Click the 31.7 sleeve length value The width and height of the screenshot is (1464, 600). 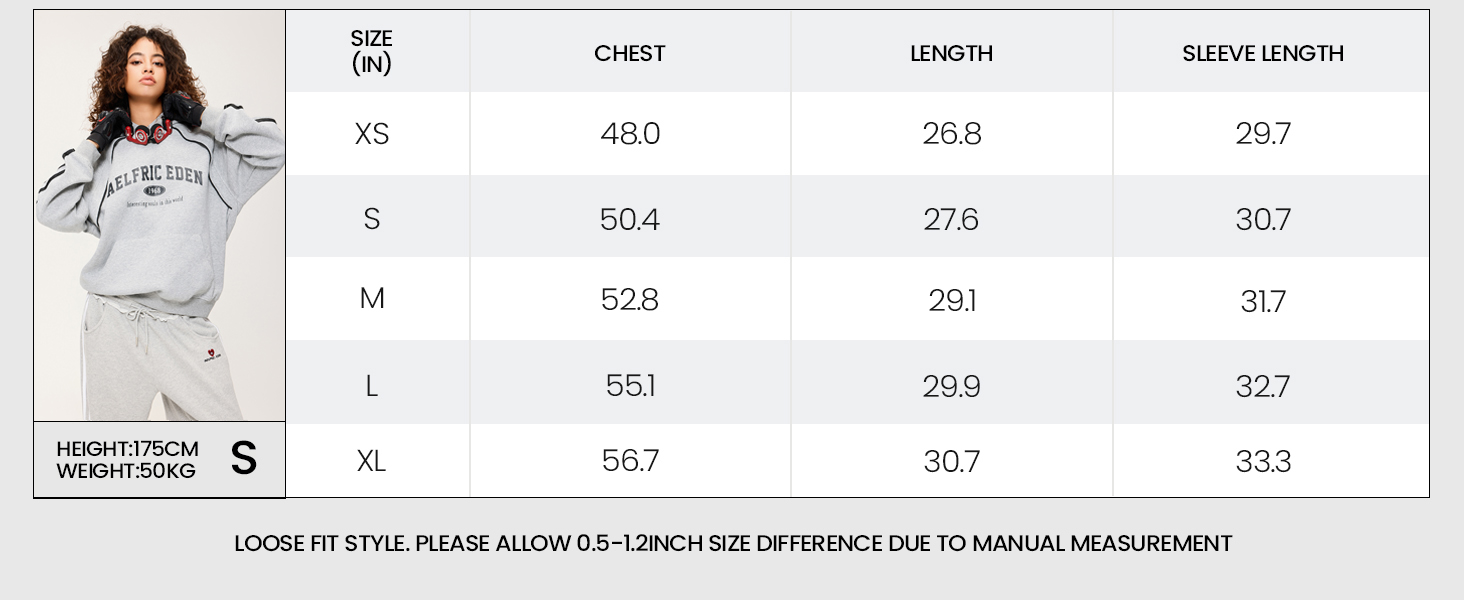(x=1263, y=300)
